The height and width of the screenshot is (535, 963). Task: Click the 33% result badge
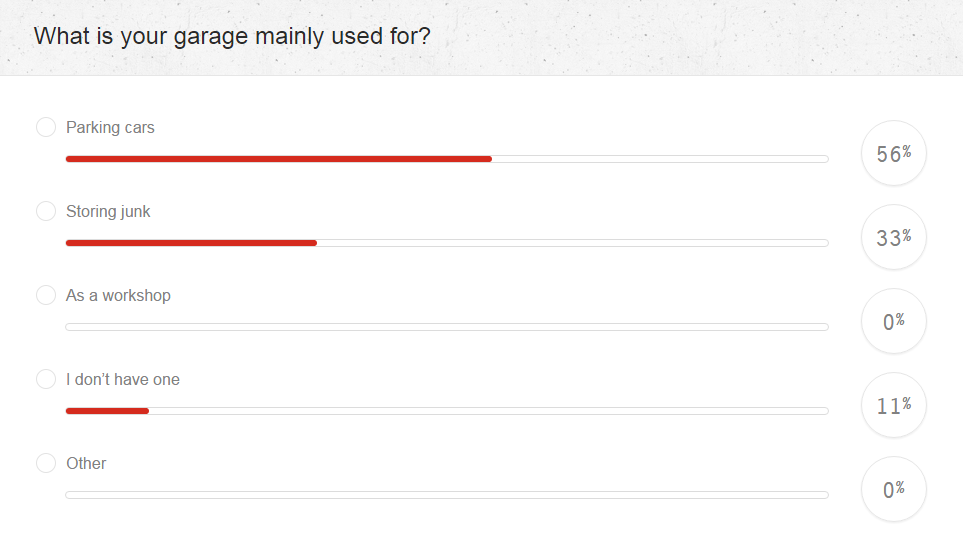click(x=893, y=238)
